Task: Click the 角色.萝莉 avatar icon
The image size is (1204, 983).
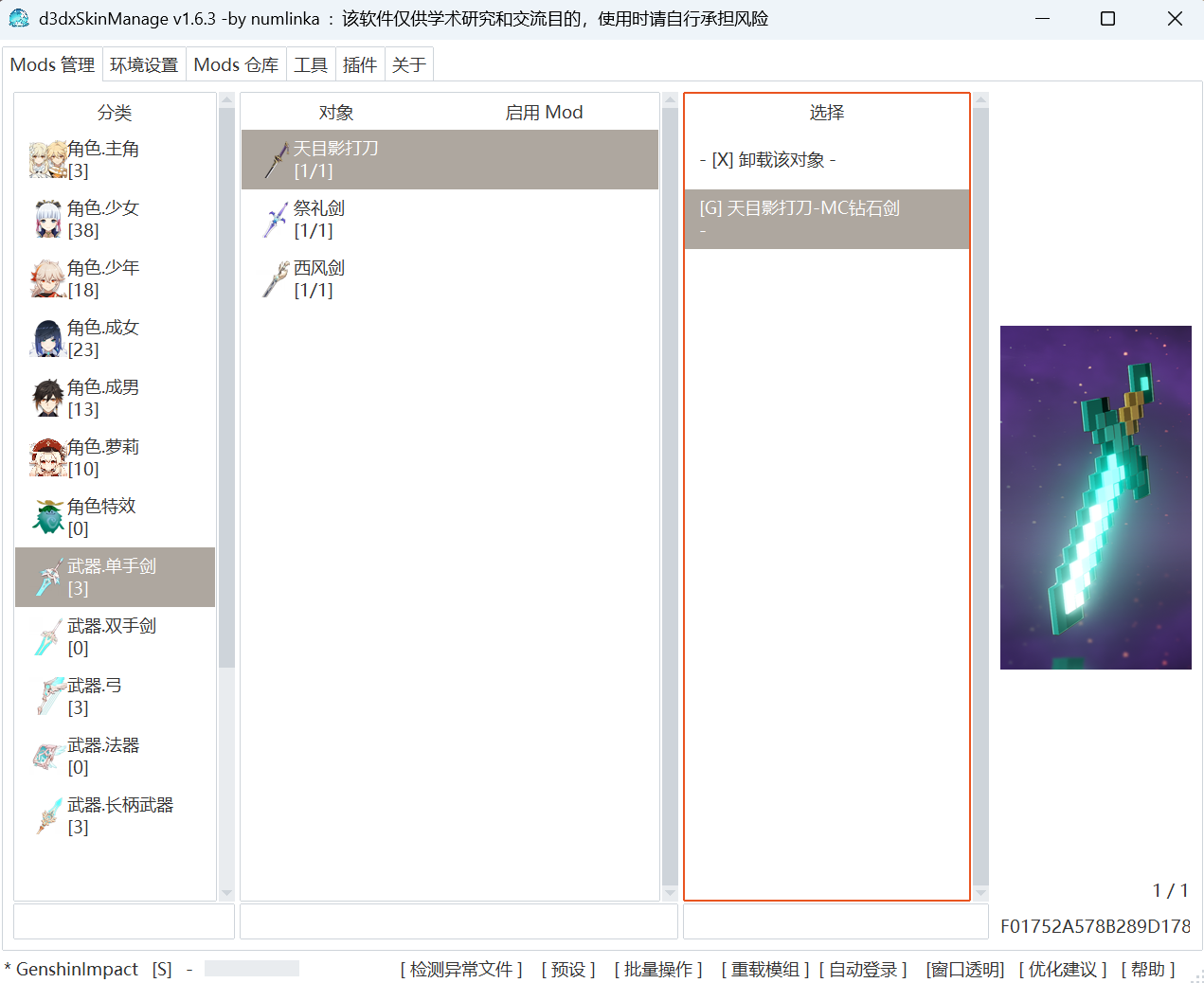Action: [47, 458]
